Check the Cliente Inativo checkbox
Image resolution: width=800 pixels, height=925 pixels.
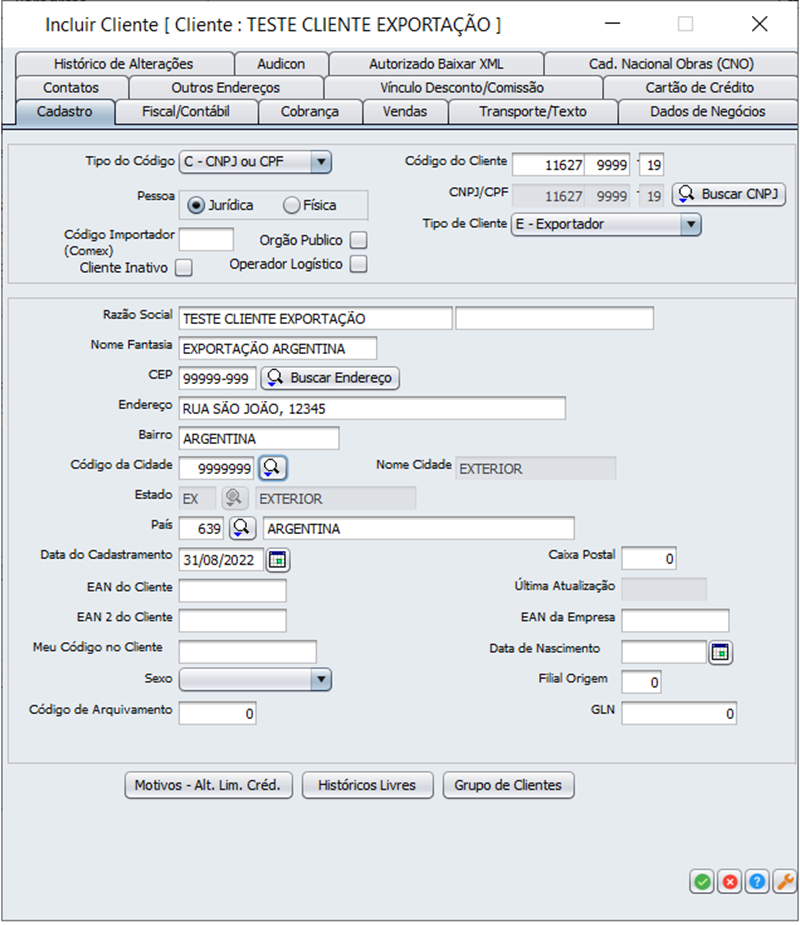click(x=184, y=267)
